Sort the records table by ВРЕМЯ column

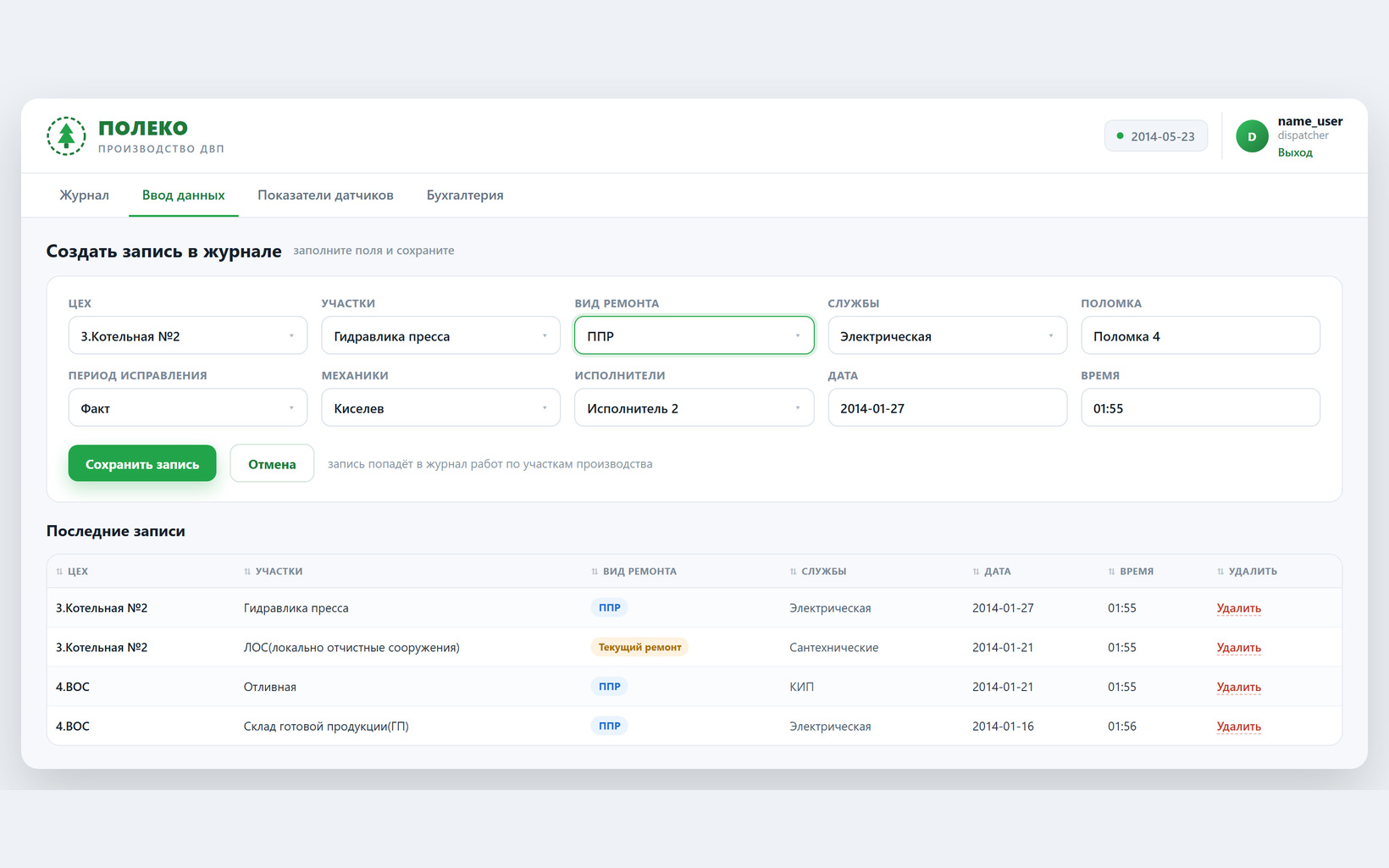(x=1131, y=572)
